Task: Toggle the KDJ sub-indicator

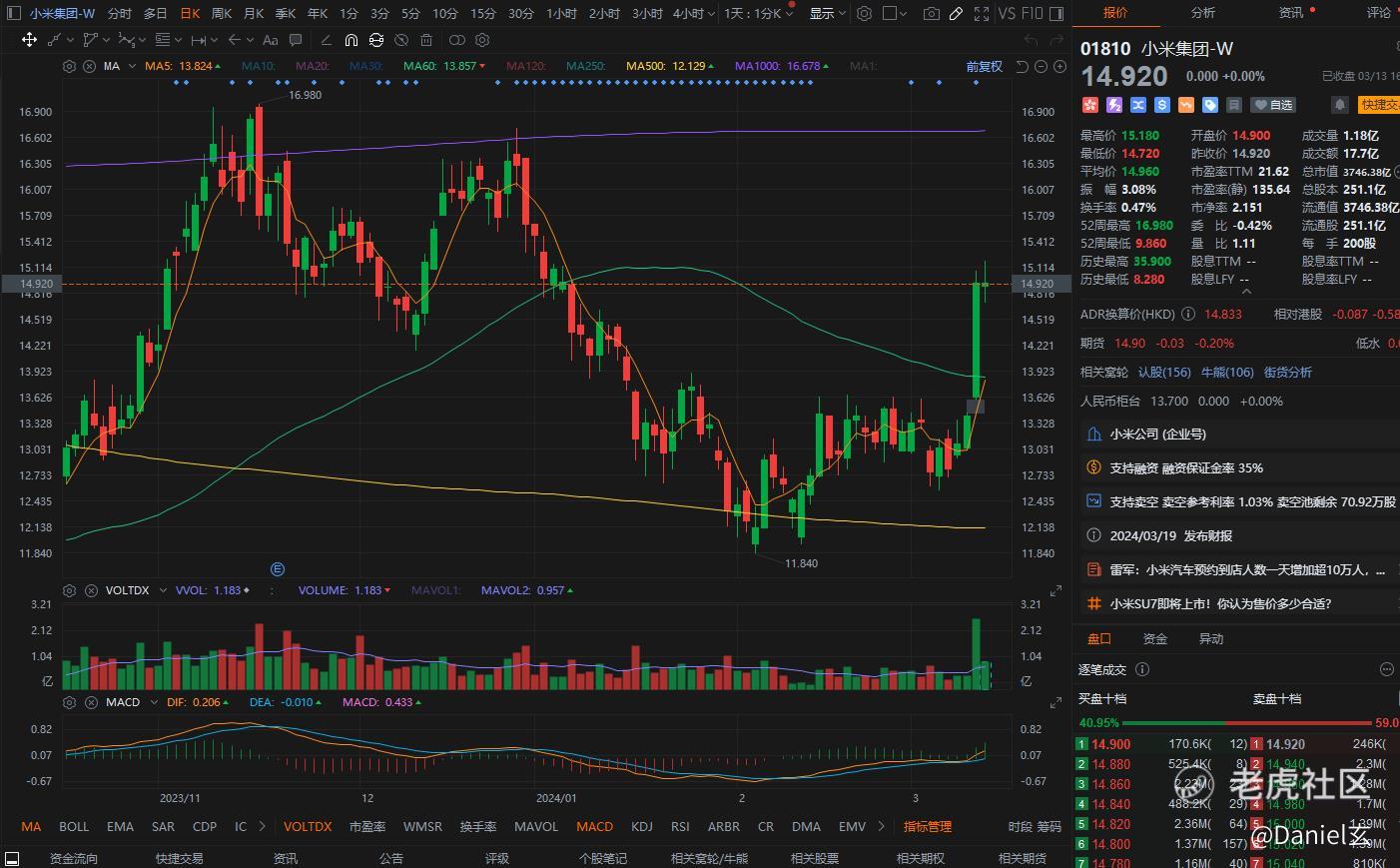Action: [x=642, y=826]
